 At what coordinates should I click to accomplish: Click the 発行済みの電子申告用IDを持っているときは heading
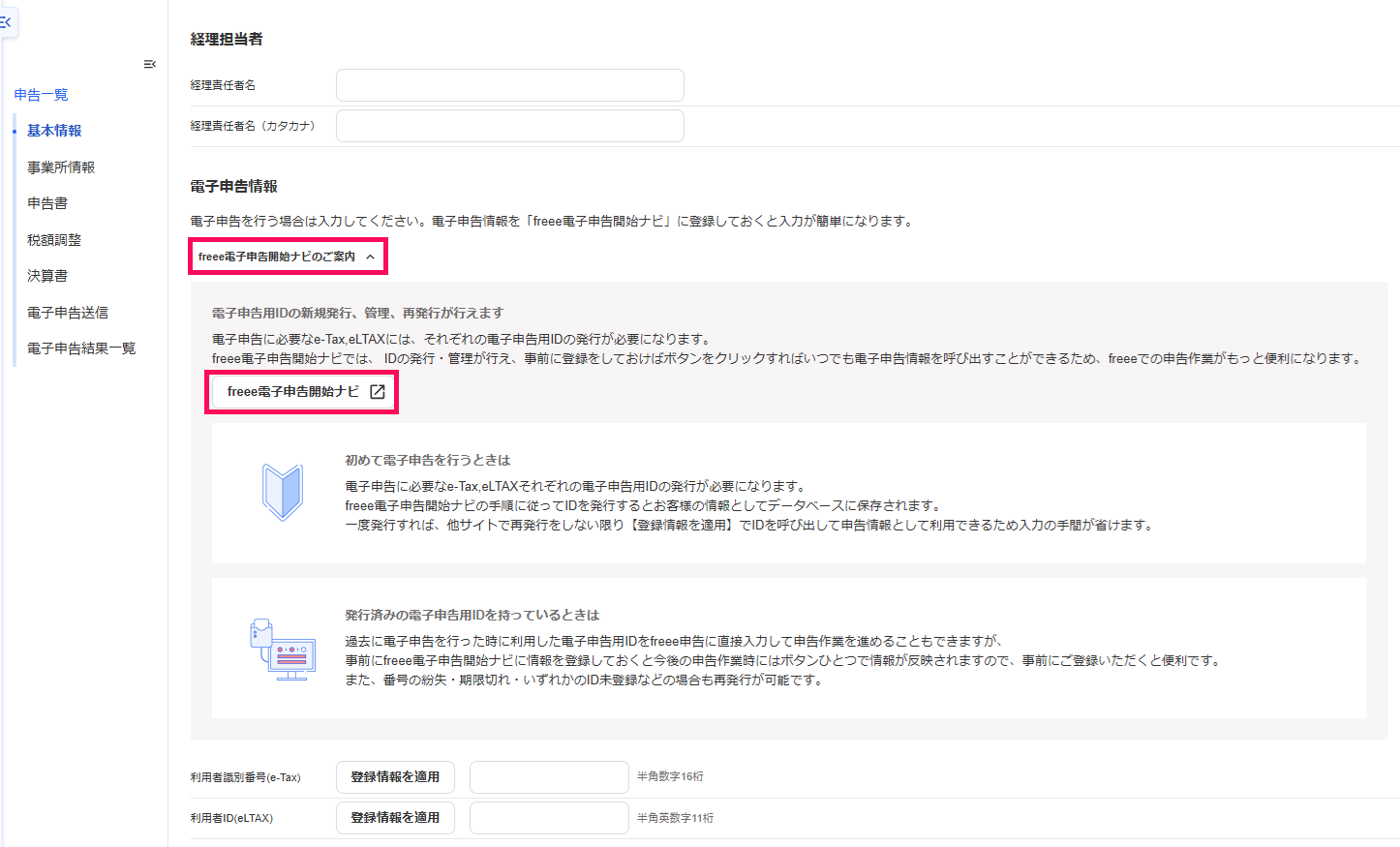coord(472,615)
